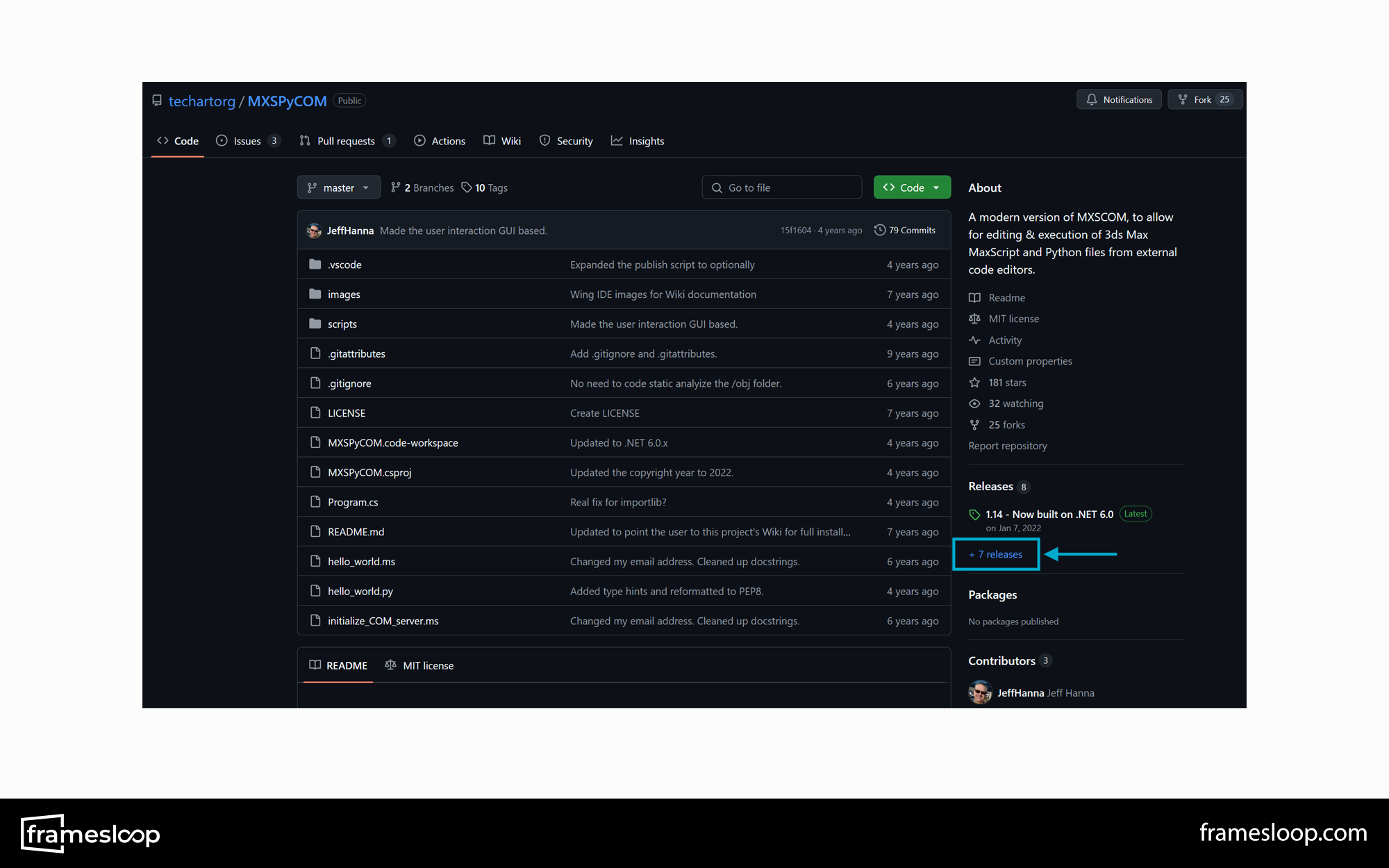Open the Activity link
This screenshot has width=1389, height=868.
[995, 340]
